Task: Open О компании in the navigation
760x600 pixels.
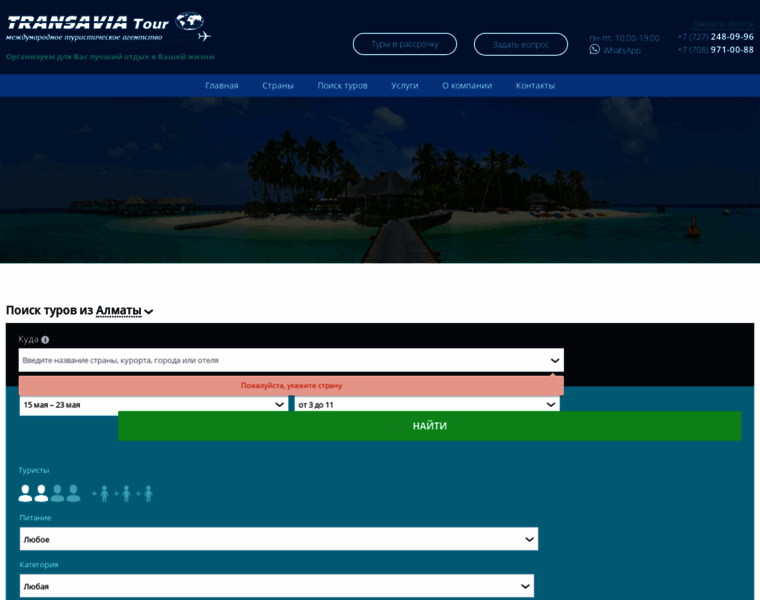Action: tap(467, 85)
